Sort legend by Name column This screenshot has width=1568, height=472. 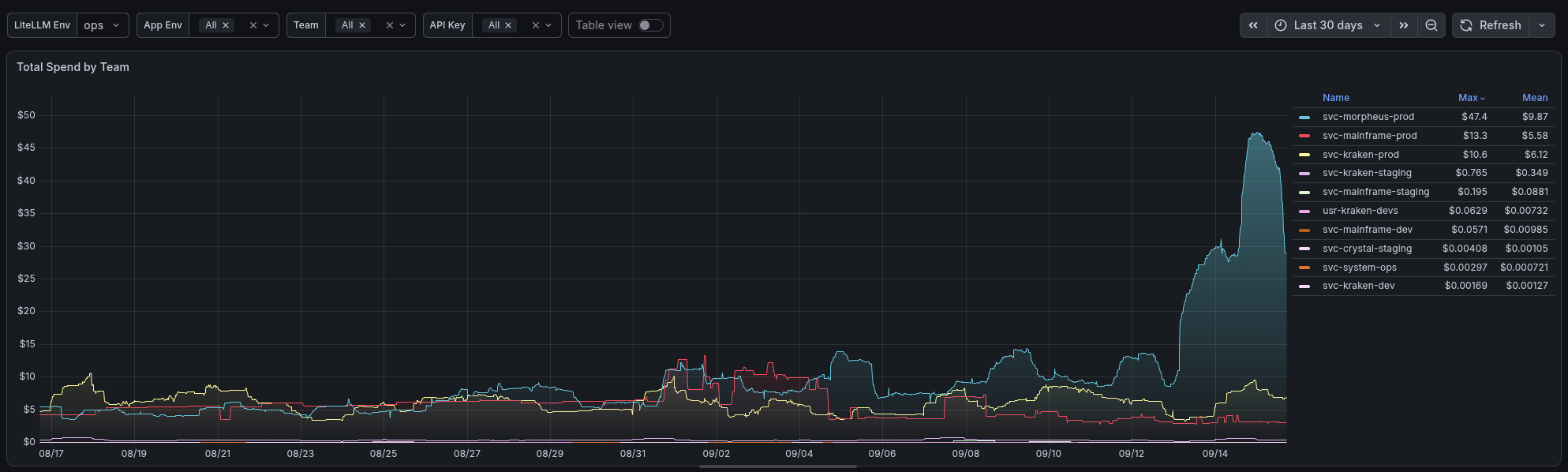tap(1336, 98)
